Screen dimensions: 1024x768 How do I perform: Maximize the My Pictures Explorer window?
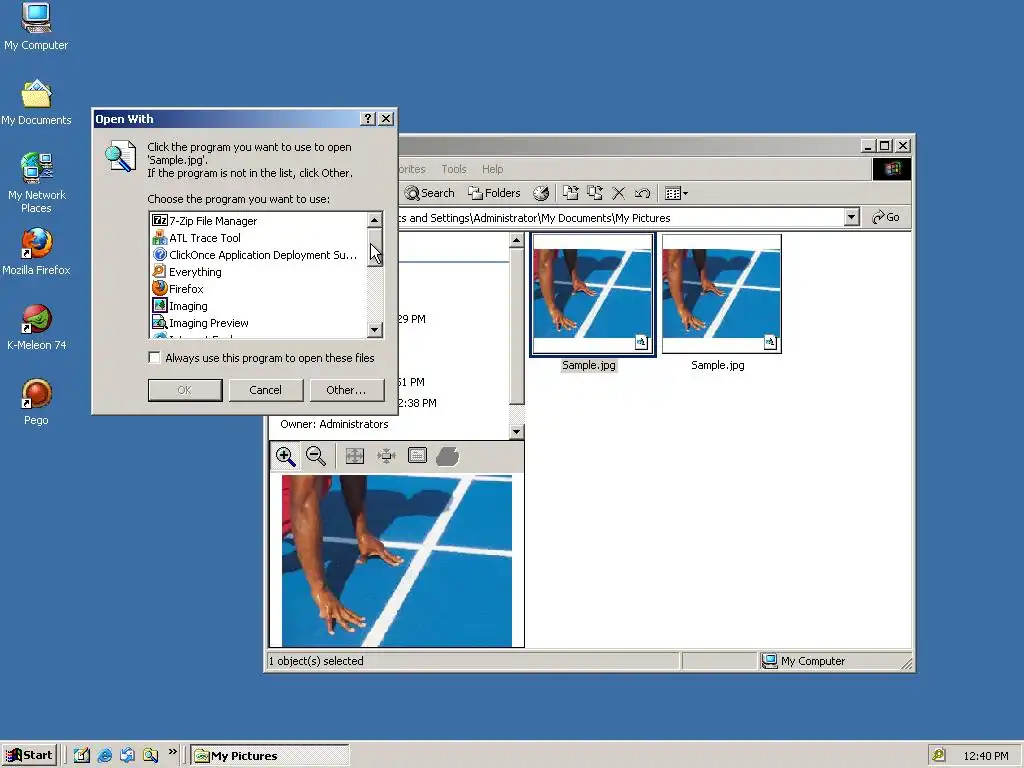(x=885, y=146)
